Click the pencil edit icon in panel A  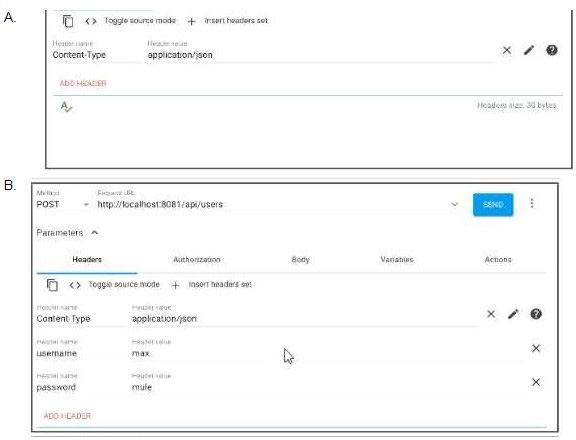click(x=529, y=50)
